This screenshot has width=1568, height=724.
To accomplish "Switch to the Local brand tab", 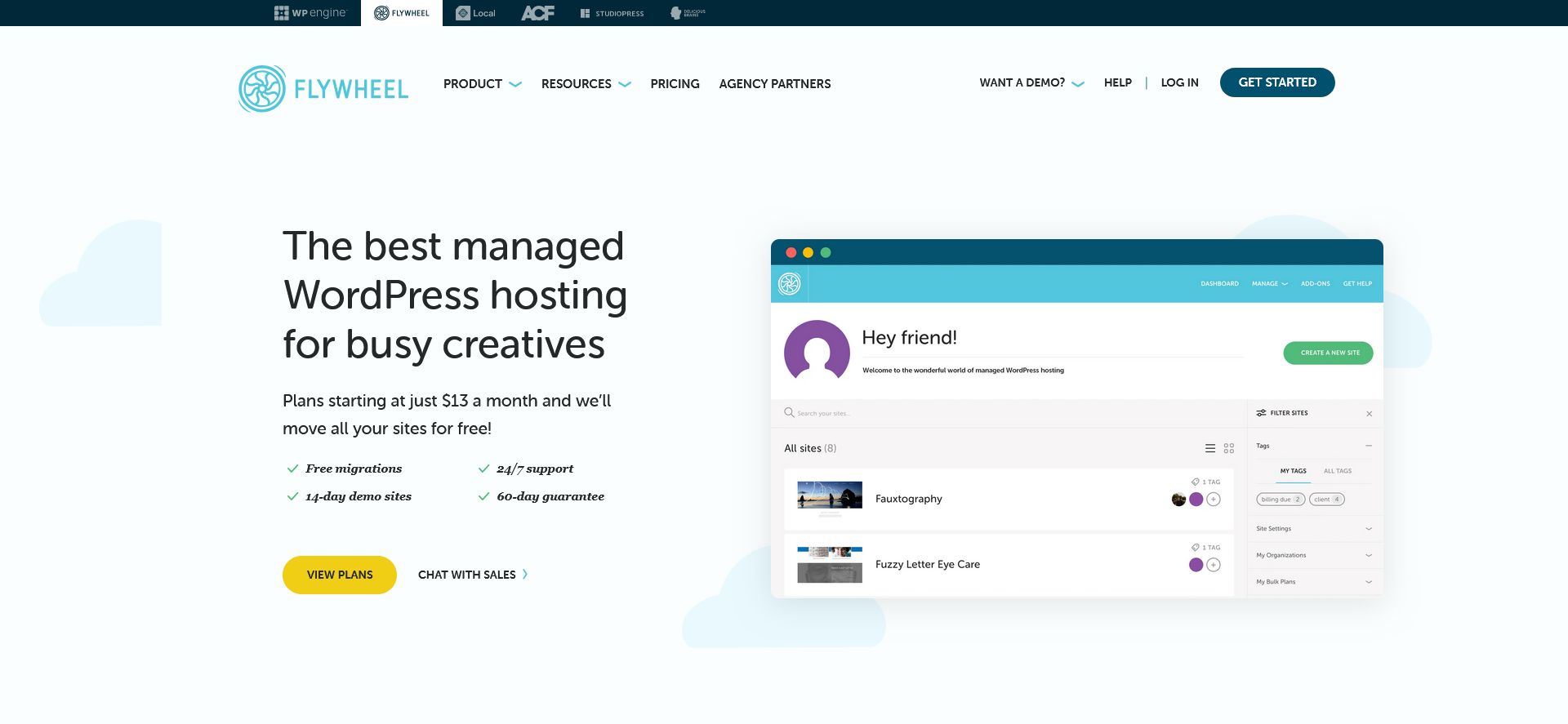I will coord(475,13).
